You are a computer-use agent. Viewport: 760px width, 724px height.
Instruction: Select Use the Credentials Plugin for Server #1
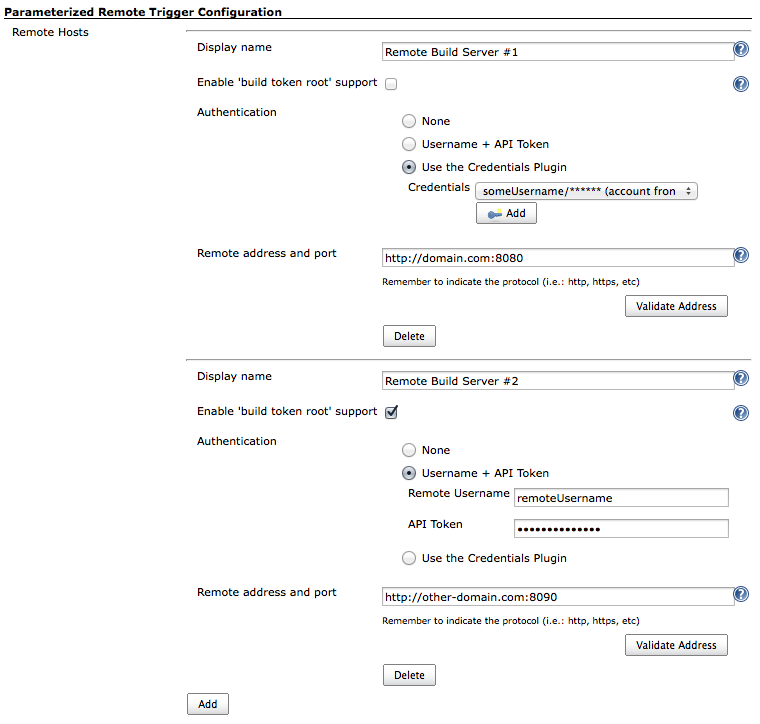[409, 167]
